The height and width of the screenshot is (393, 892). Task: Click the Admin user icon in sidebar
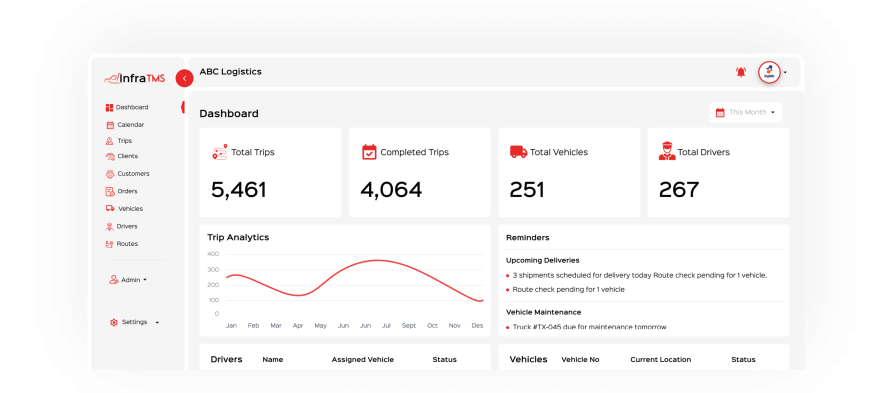pos(113,280)
